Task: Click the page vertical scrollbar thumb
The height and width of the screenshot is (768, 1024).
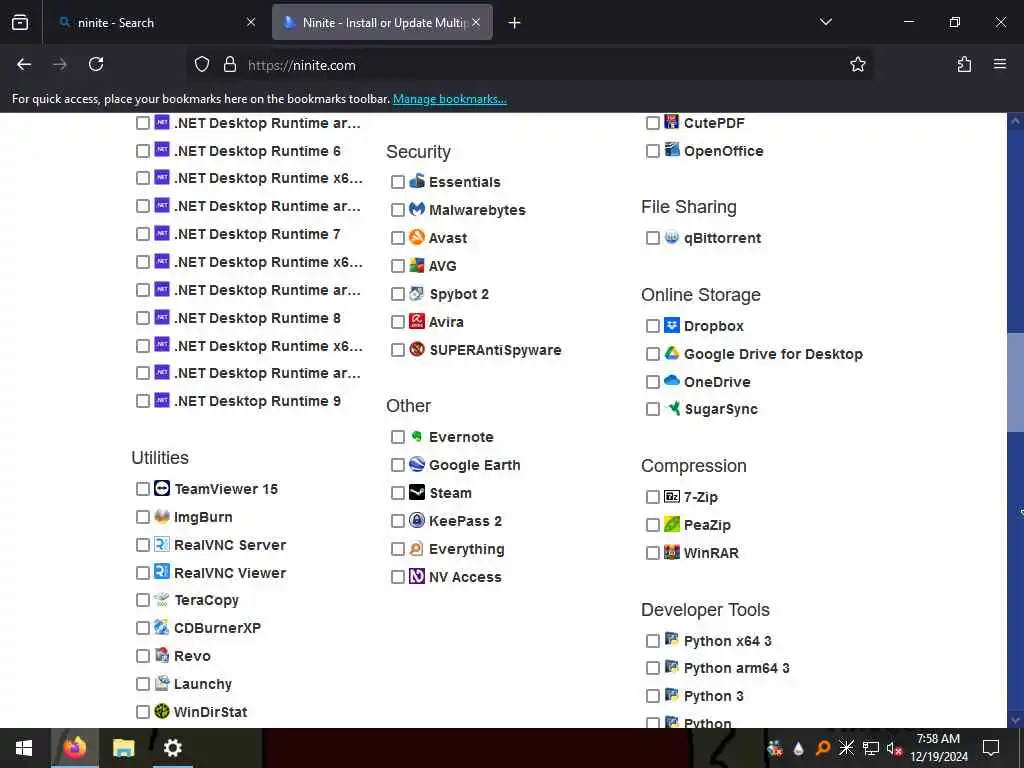Action: 1015,382
